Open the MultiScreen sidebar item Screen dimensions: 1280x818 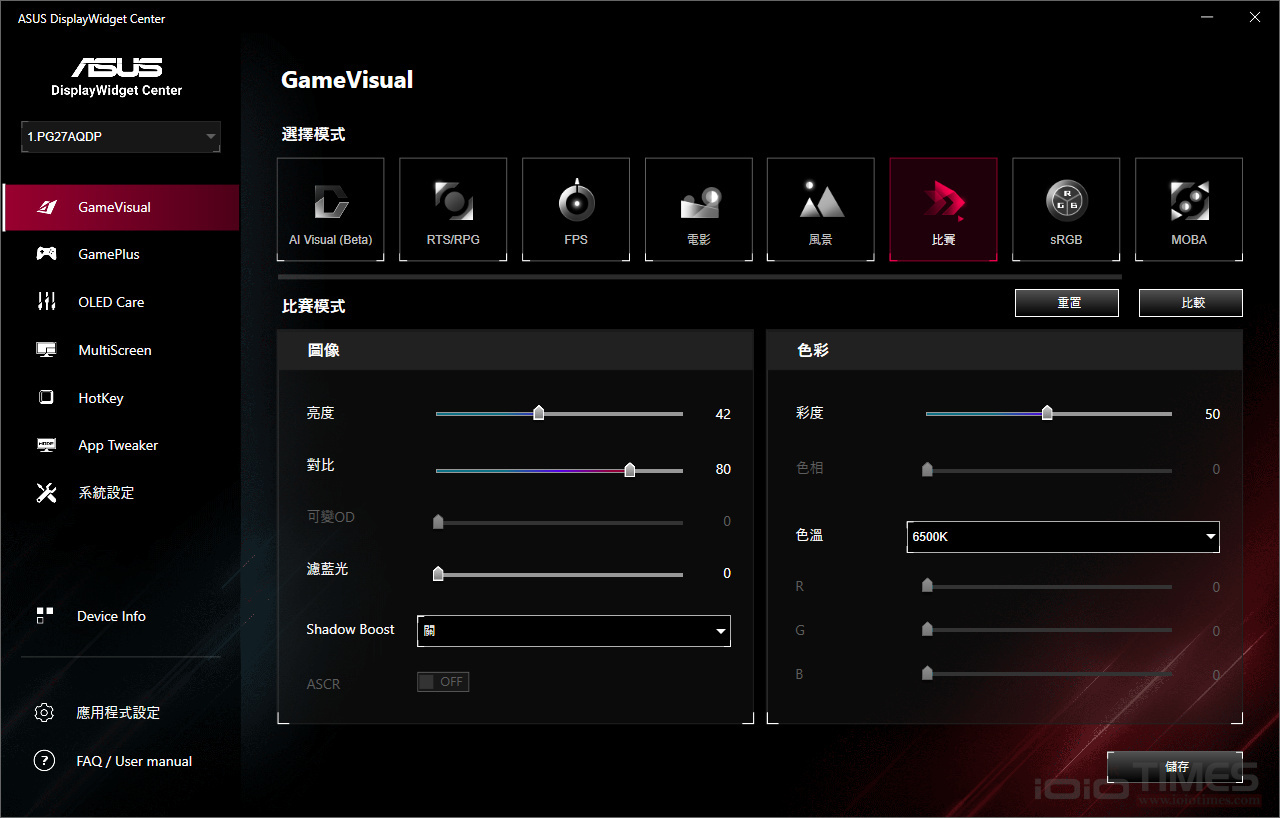click(115, 350)
